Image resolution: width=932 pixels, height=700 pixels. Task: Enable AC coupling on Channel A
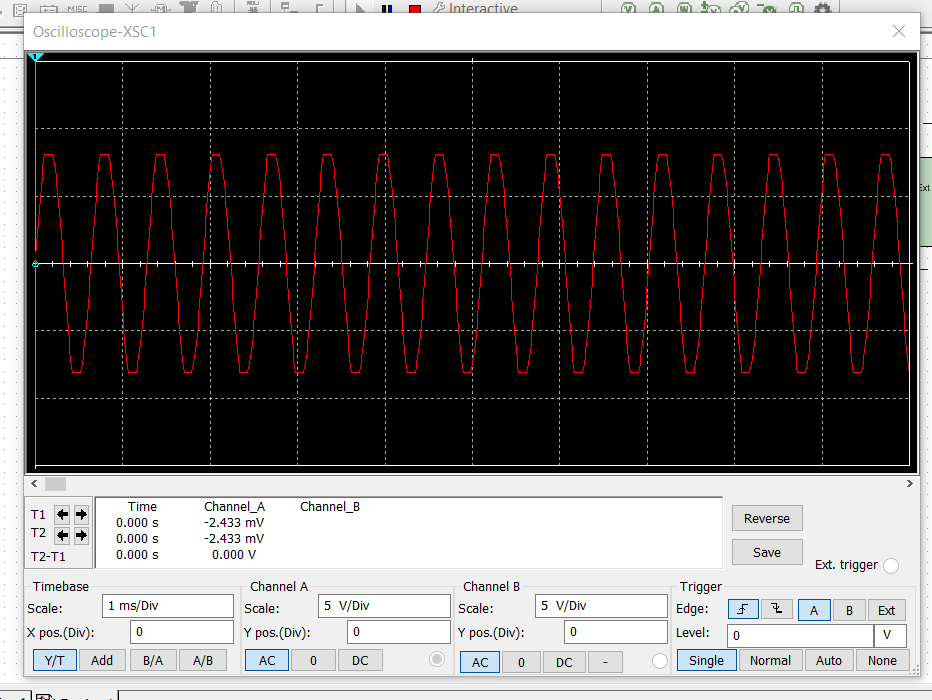pos(266,661)
